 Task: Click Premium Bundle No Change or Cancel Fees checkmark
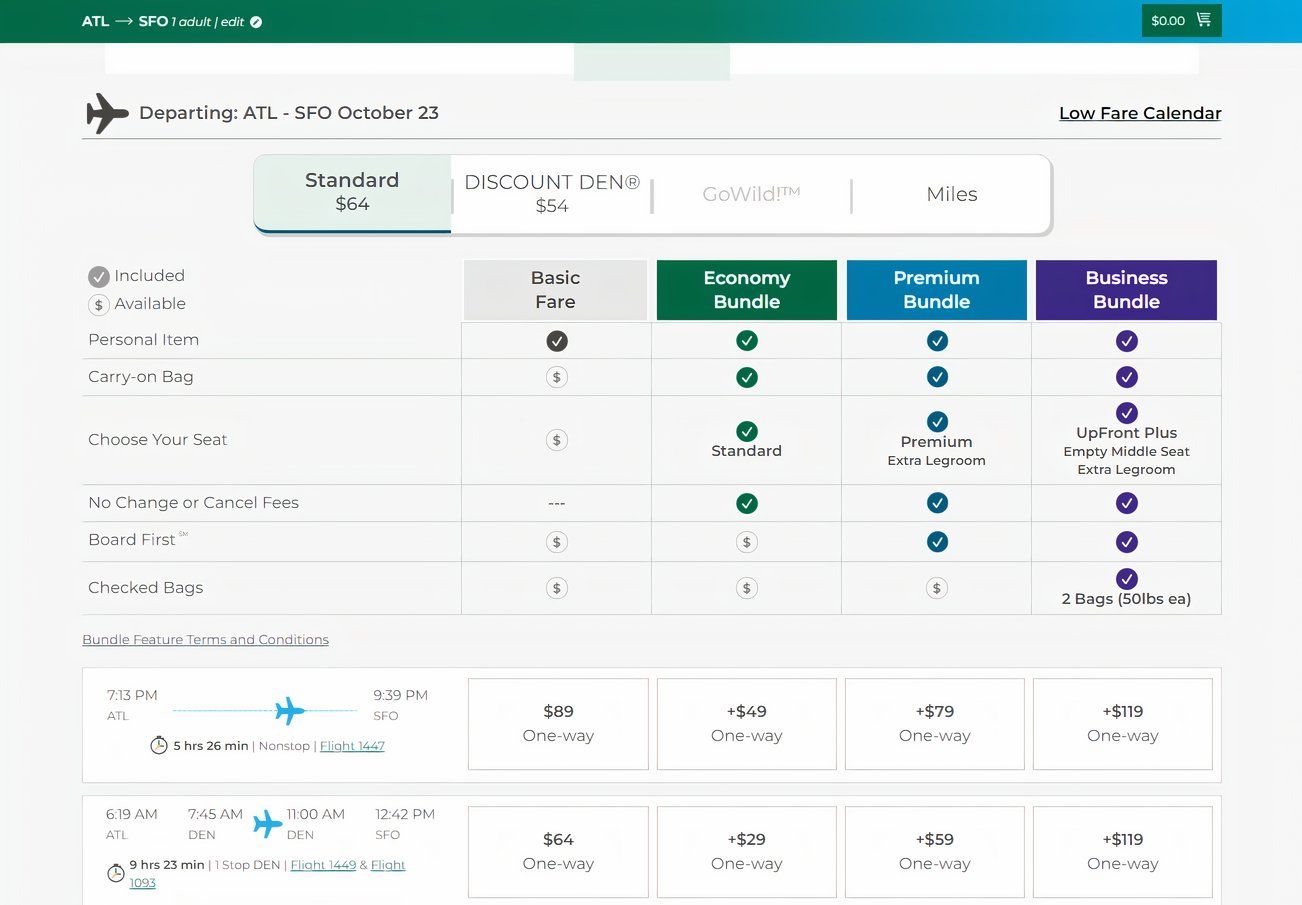click(936, 503)
